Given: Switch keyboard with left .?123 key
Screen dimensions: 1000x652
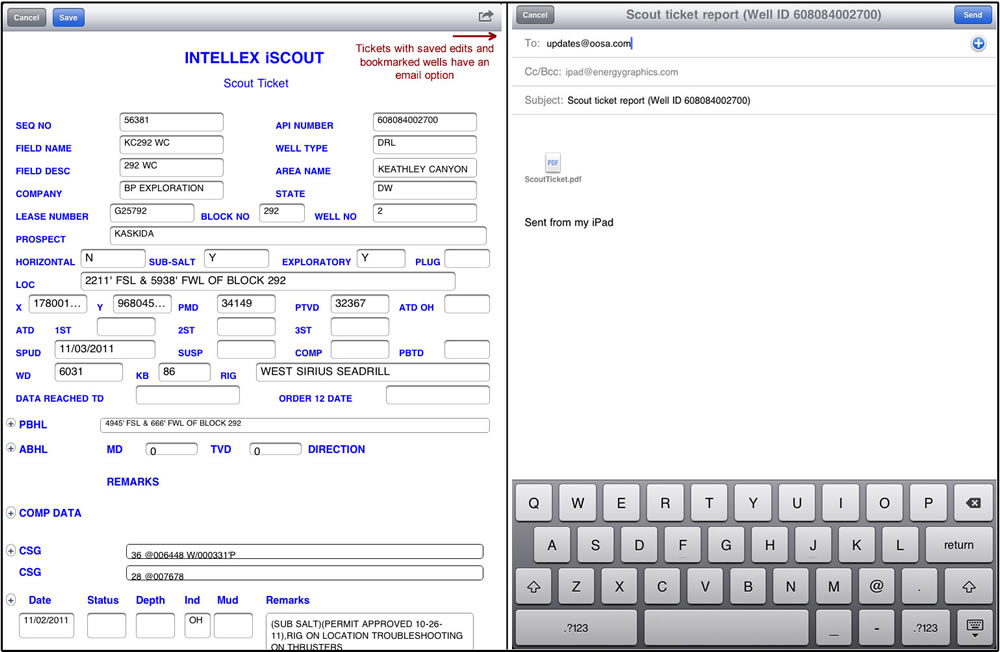Looking at the screenshot, I should (576, 628).
